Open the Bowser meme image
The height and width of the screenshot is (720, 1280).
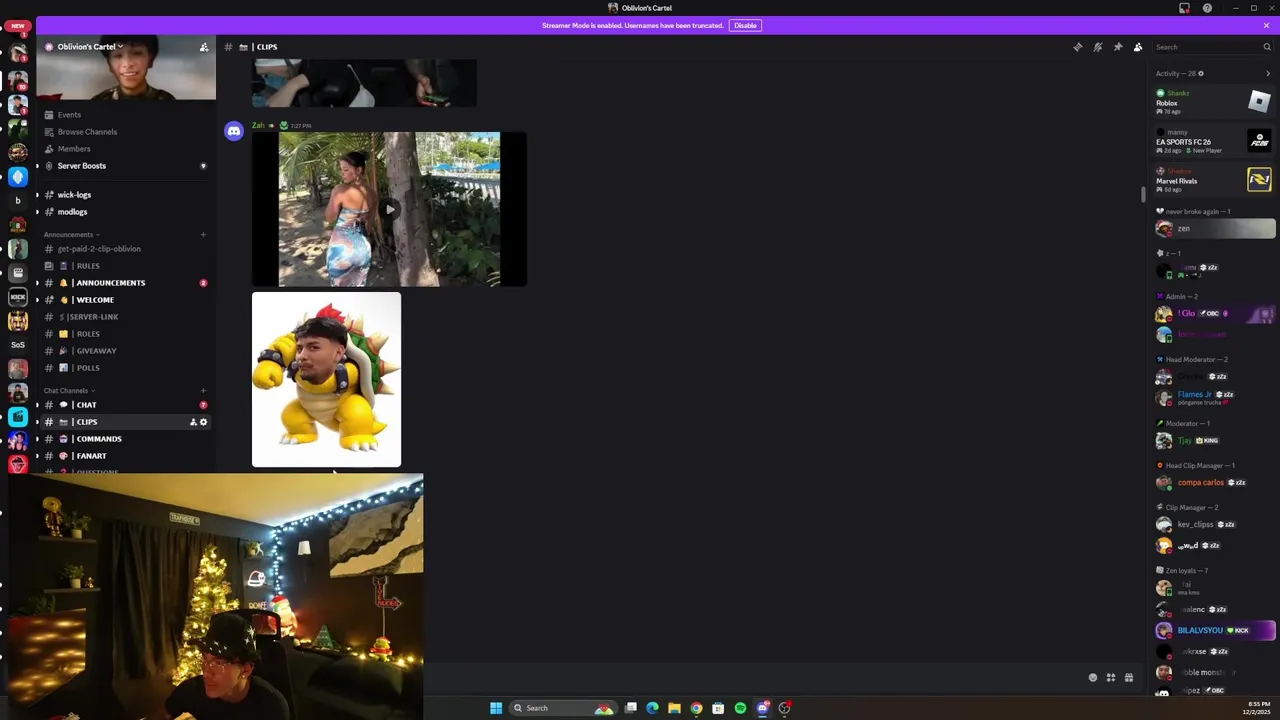point(326,380)
